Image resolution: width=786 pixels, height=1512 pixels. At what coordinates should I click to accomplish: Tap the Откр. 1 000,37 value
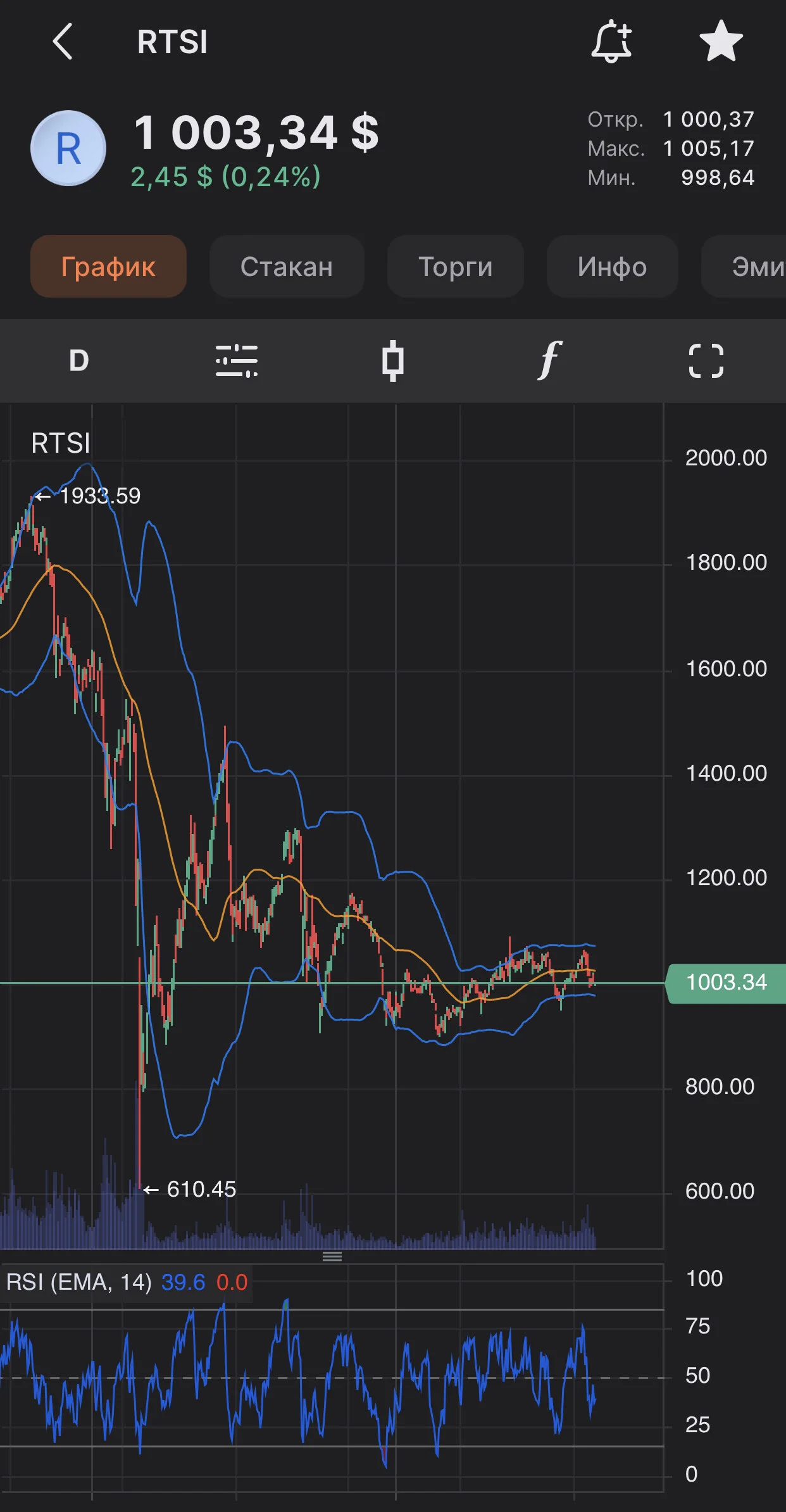pyautogui.click(x=709, y=119)
